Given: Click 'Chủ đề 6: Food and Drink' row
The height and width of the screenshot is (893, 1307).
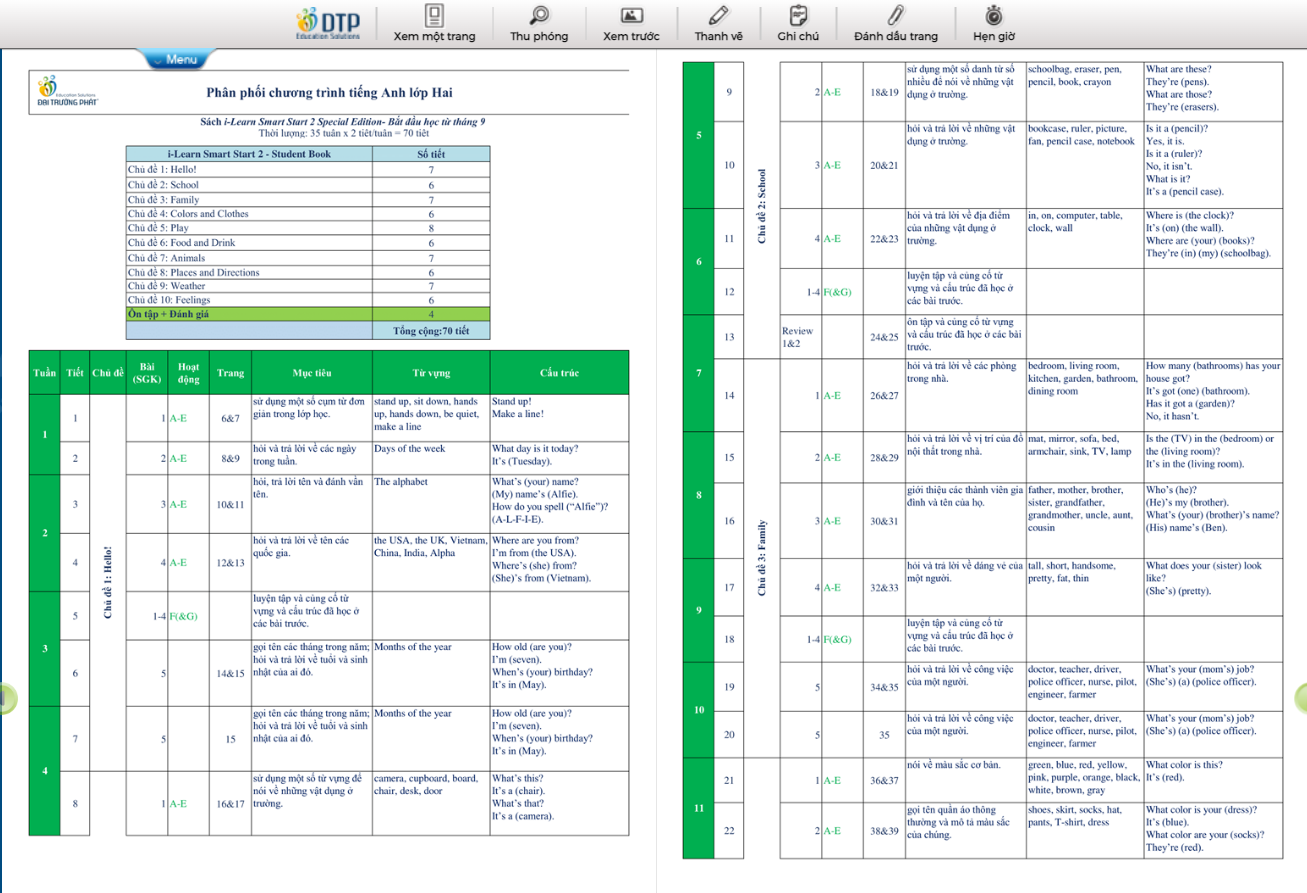Looking at the screenshot, I should click(x=308, y=243).
